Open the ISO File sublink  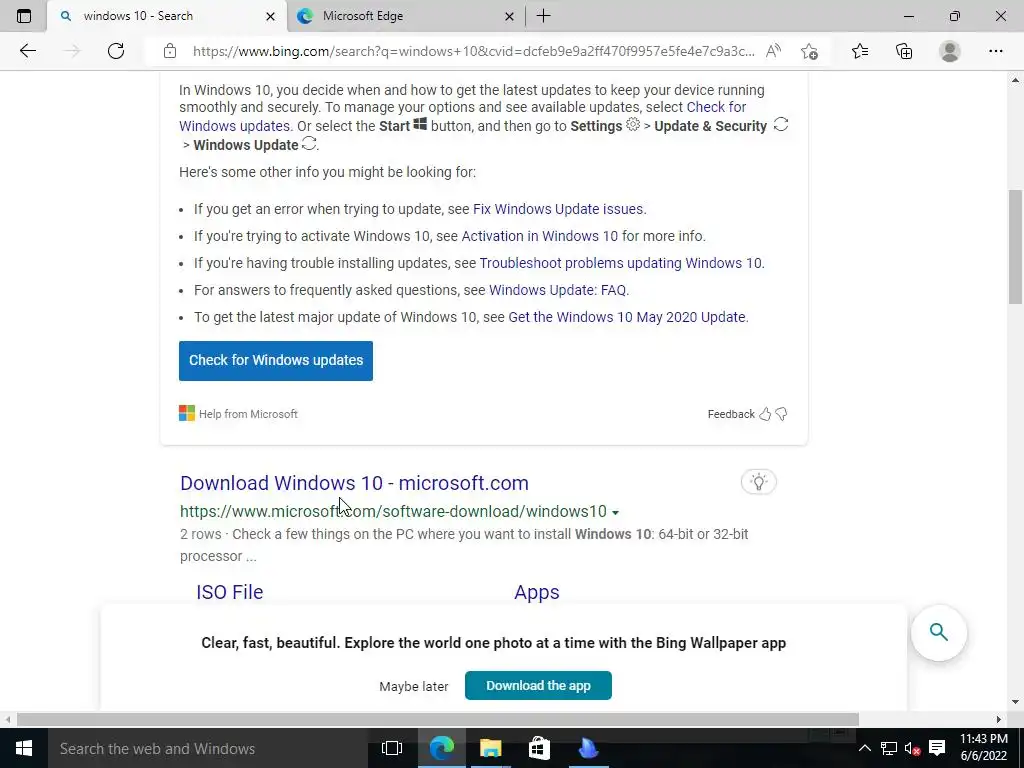point(230,592)
